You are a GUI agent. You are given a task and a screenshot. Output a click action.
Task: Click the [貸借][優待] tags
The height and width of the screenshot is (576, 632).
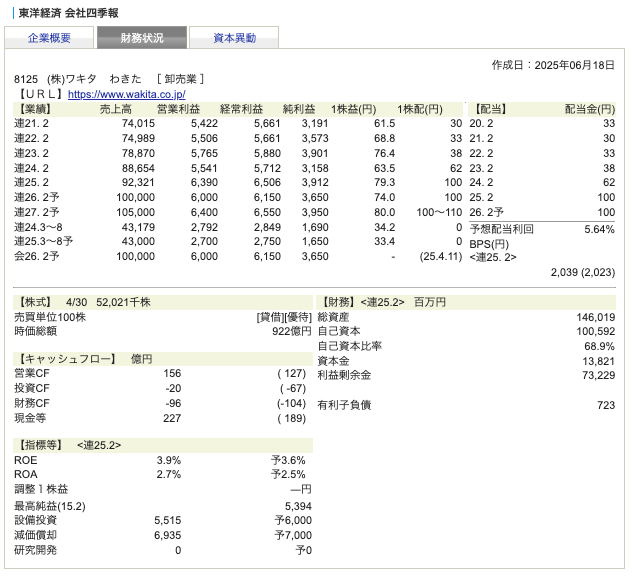284,317
